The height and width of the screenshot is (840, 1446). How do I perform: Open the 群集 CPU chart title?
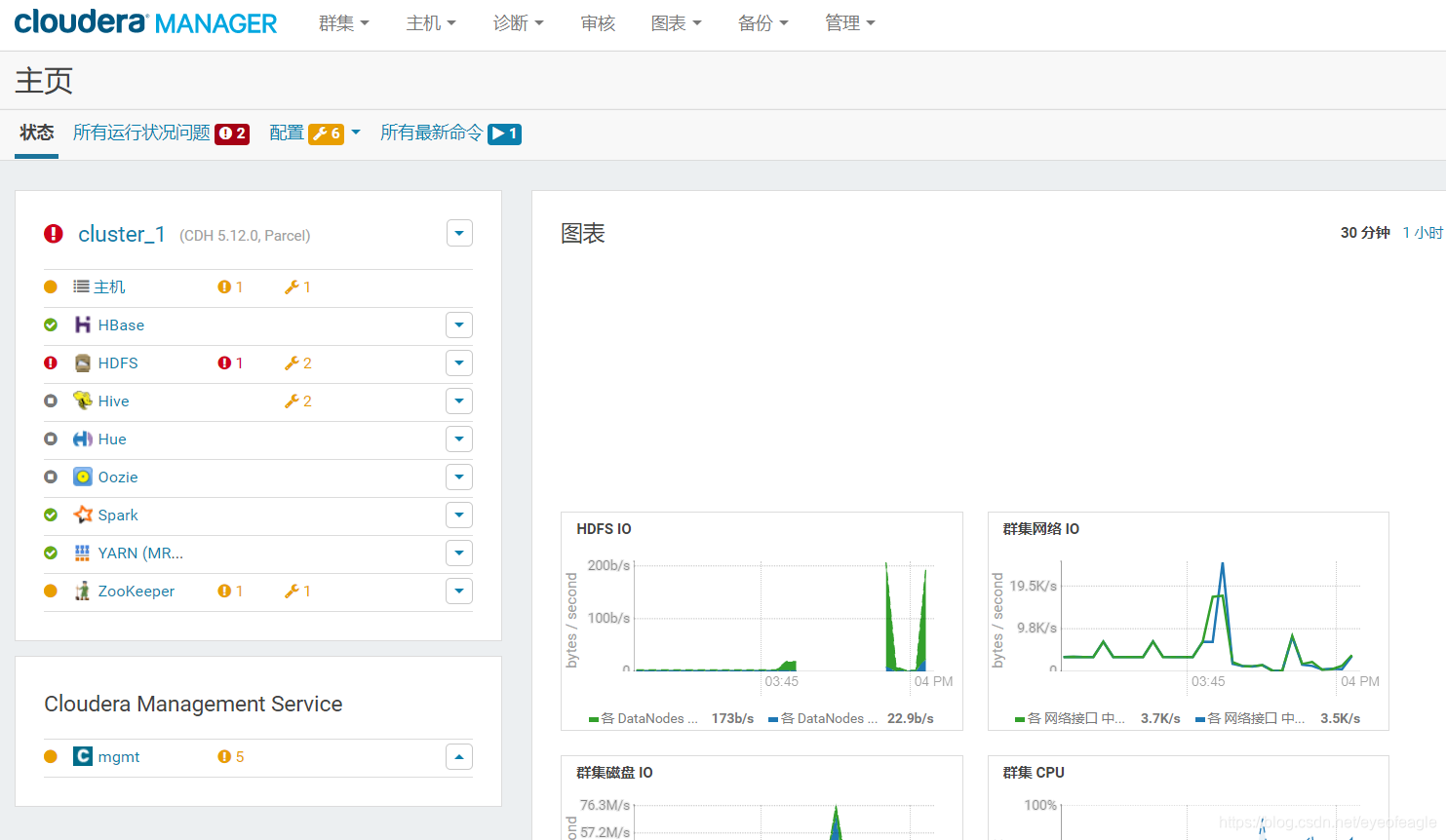click(x=1034, y=773)
